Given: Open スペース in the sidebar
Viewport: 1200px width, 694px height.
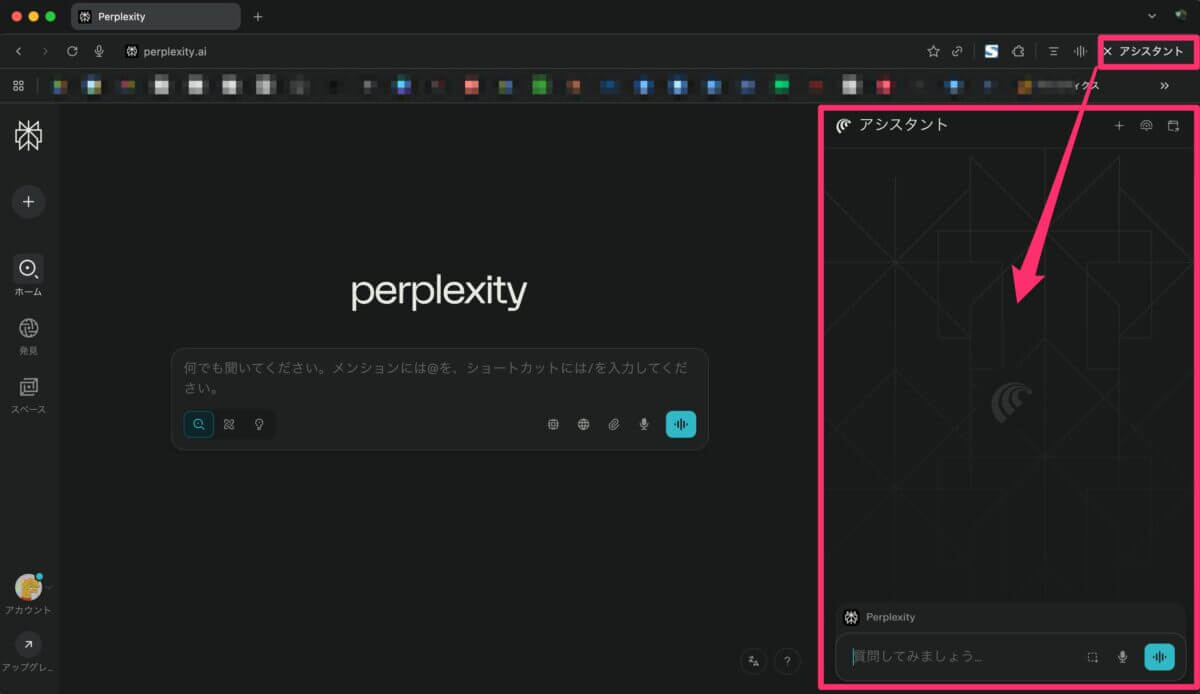Looking at the screenshot, I should (28, 394).
